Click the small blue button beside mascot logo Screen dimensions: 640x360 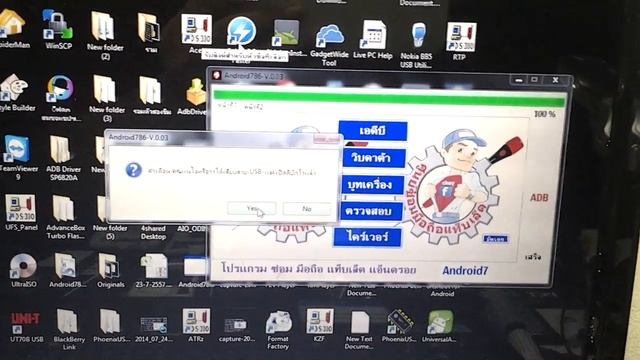[x=496, y=238]
